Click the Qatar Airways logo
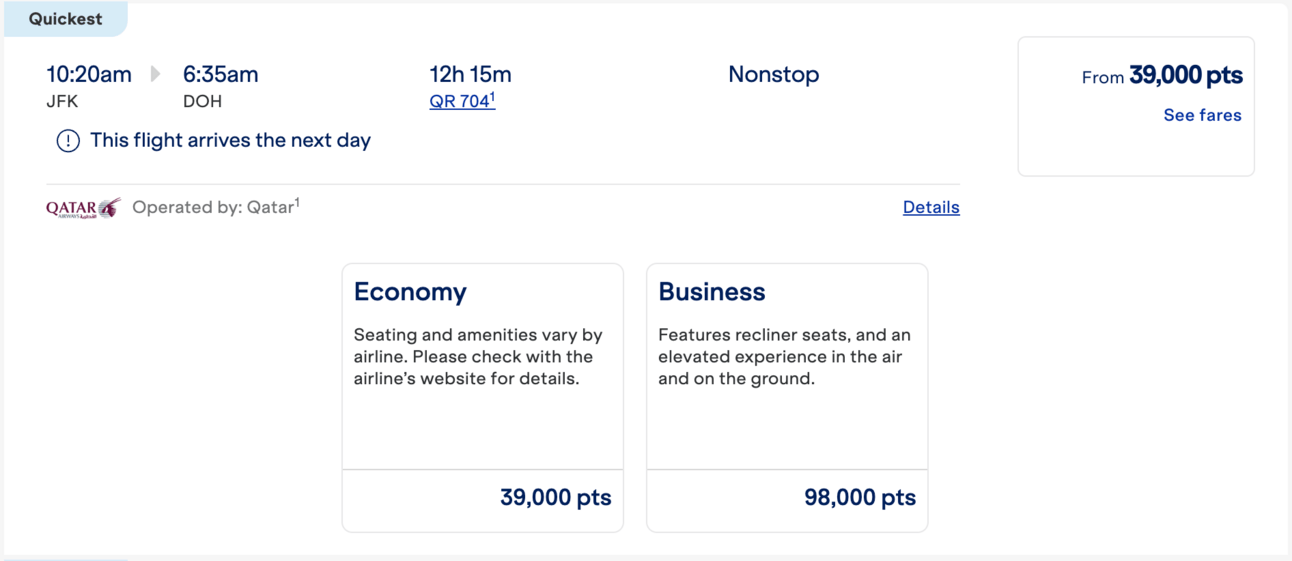 [x=83, y=208]
